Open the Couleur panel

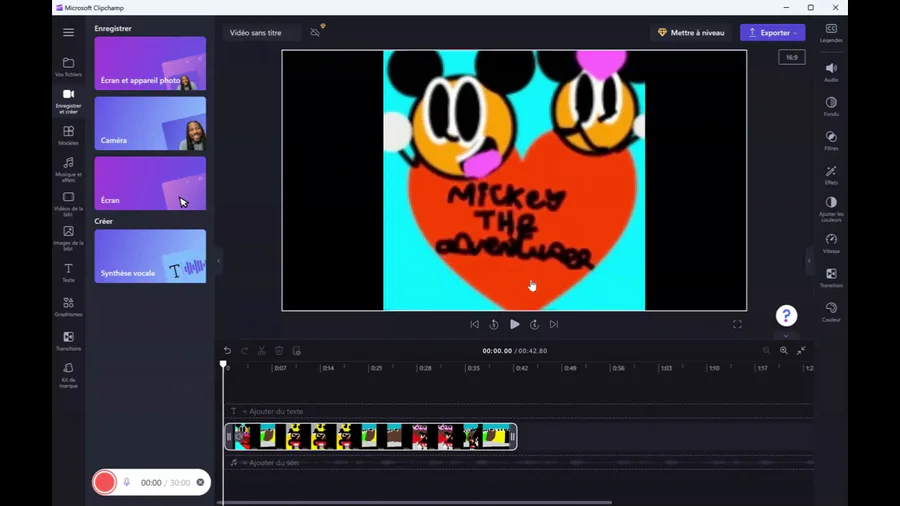[x=831, y=312]
